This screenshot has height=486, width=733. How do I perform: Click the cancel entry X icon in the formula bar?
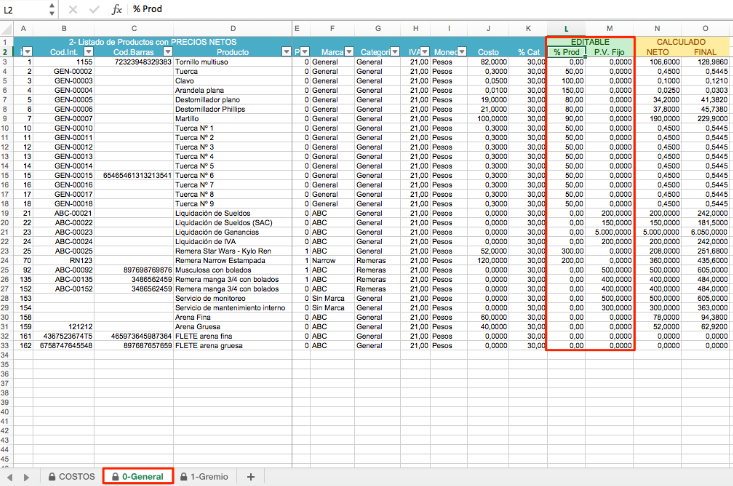[72, 9]
